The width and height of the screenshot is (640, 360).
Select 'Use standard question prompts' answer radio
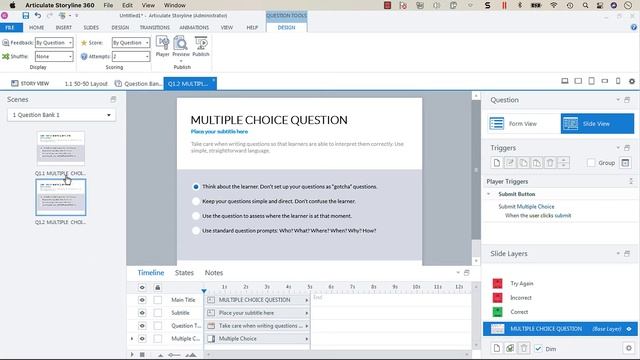(x=196, y=231)
